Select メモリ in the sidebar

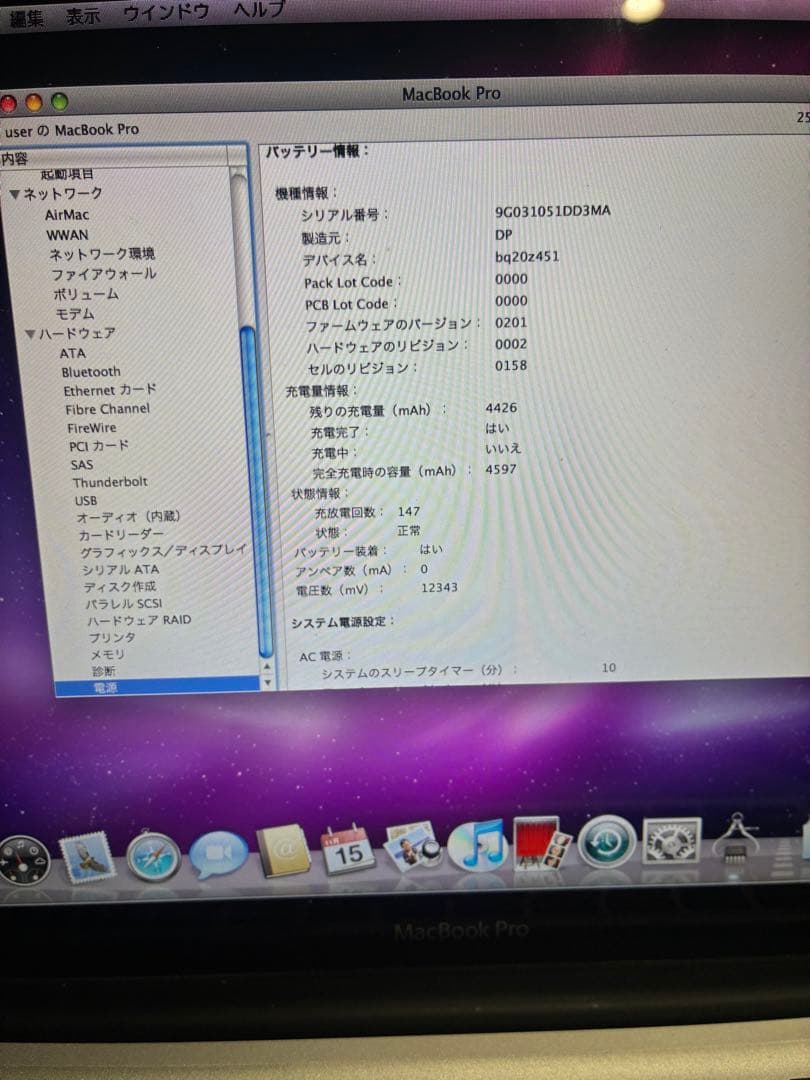pyautogui.click(x=107, y=654)
